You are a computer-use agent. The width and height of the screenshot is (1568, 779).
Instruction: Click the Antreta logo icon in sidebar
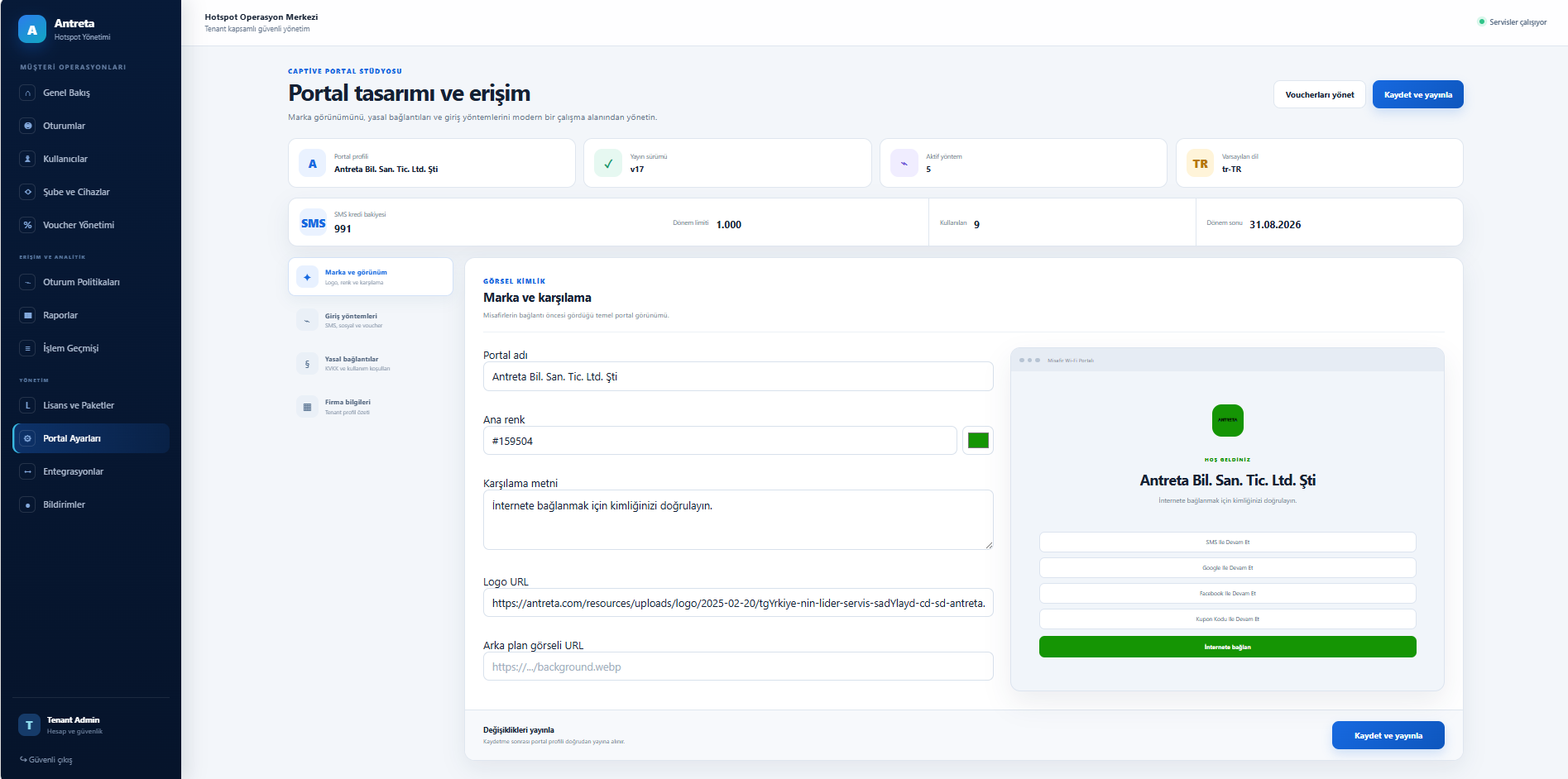[x=32, y=29]
